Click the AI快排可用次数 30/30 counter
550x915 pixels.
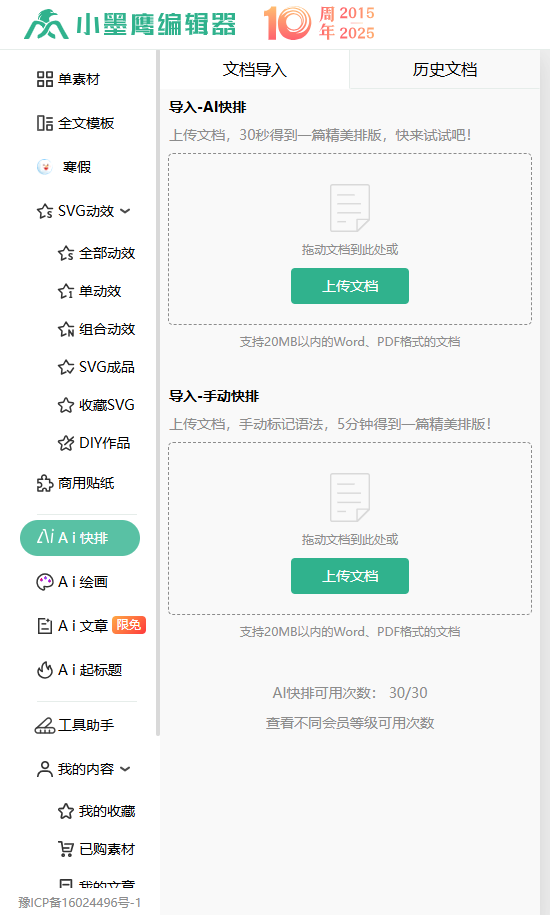pyautogui.click(x=350, y=693)
